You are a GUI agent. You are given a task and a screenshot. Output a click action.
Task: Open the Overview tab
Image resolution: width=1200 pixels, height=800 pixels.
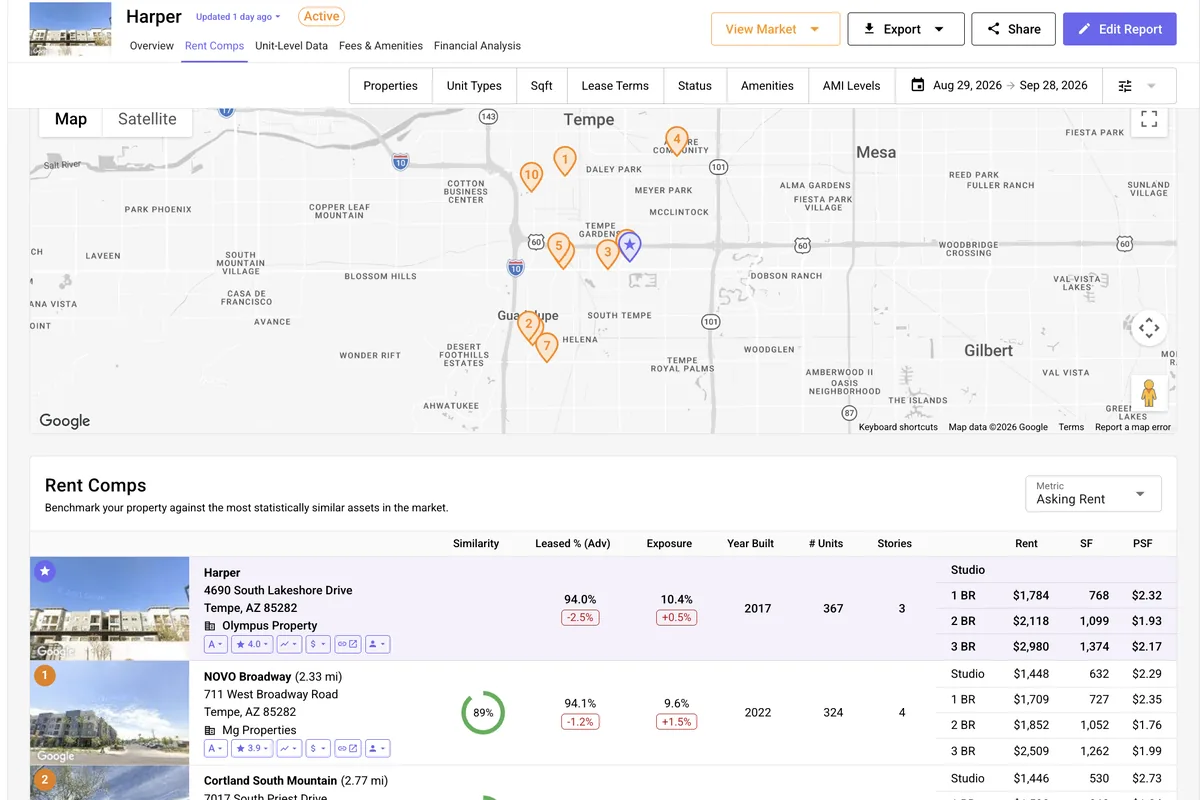coord(152,46)
